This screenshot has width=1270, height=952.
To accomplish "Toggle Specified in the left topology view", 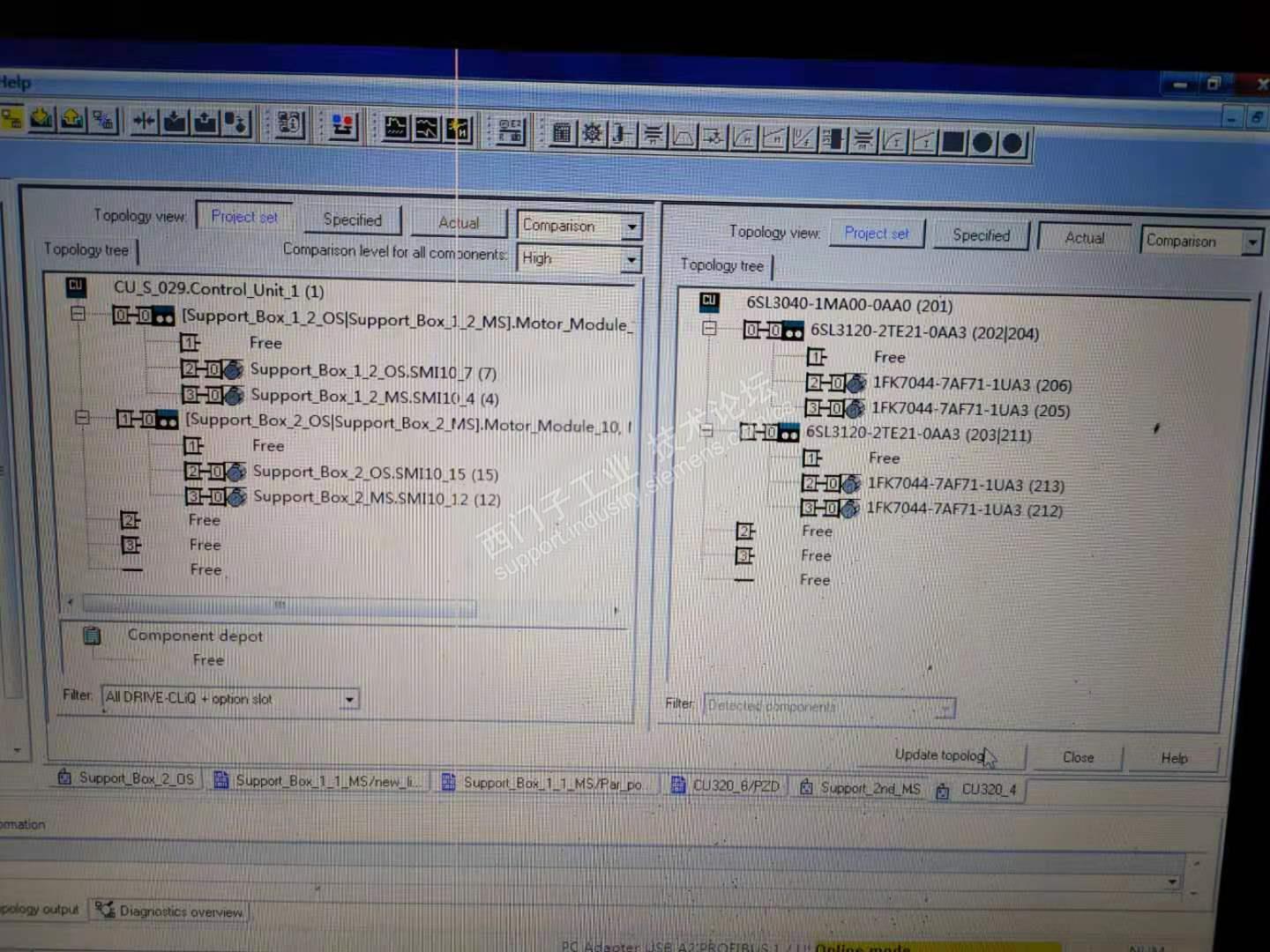I will click(x=353, y=219).
